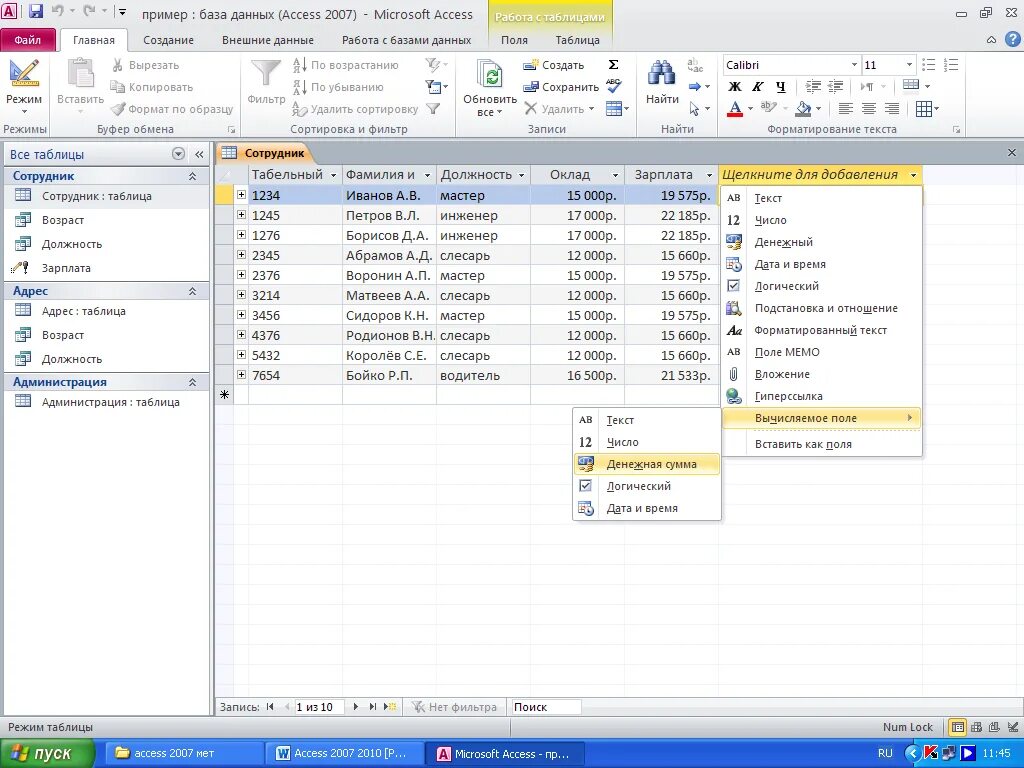Open the Табельный column dropdown arrow
The image size is (1024, 768).
coord(333,175)
